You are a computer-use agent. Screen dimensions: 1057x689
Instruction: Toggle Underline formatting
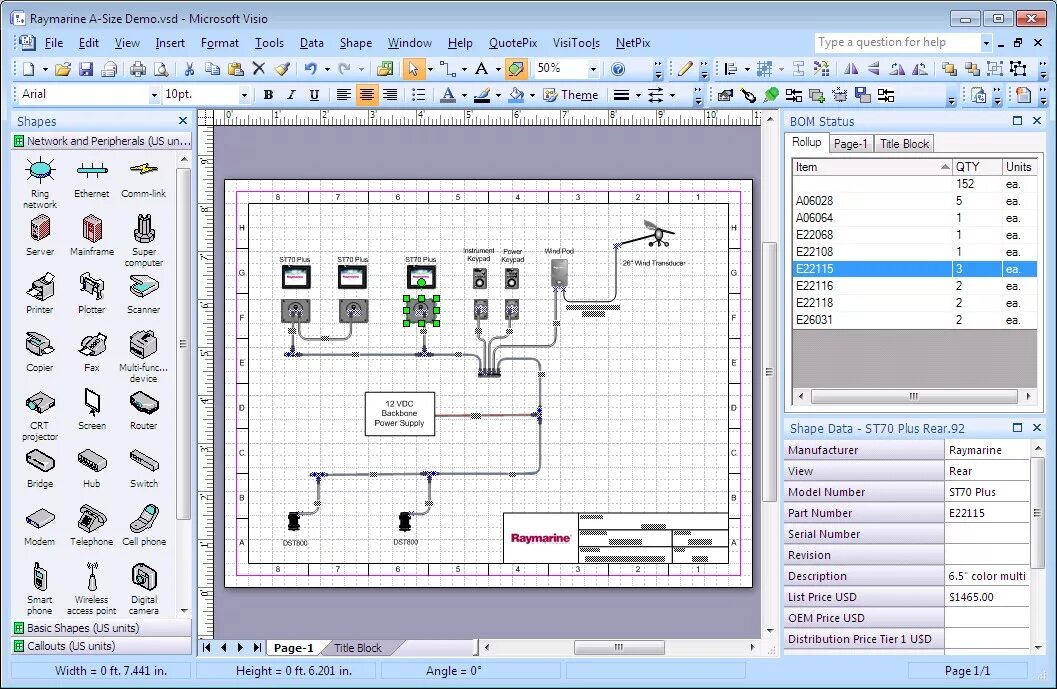pos(314,95)
